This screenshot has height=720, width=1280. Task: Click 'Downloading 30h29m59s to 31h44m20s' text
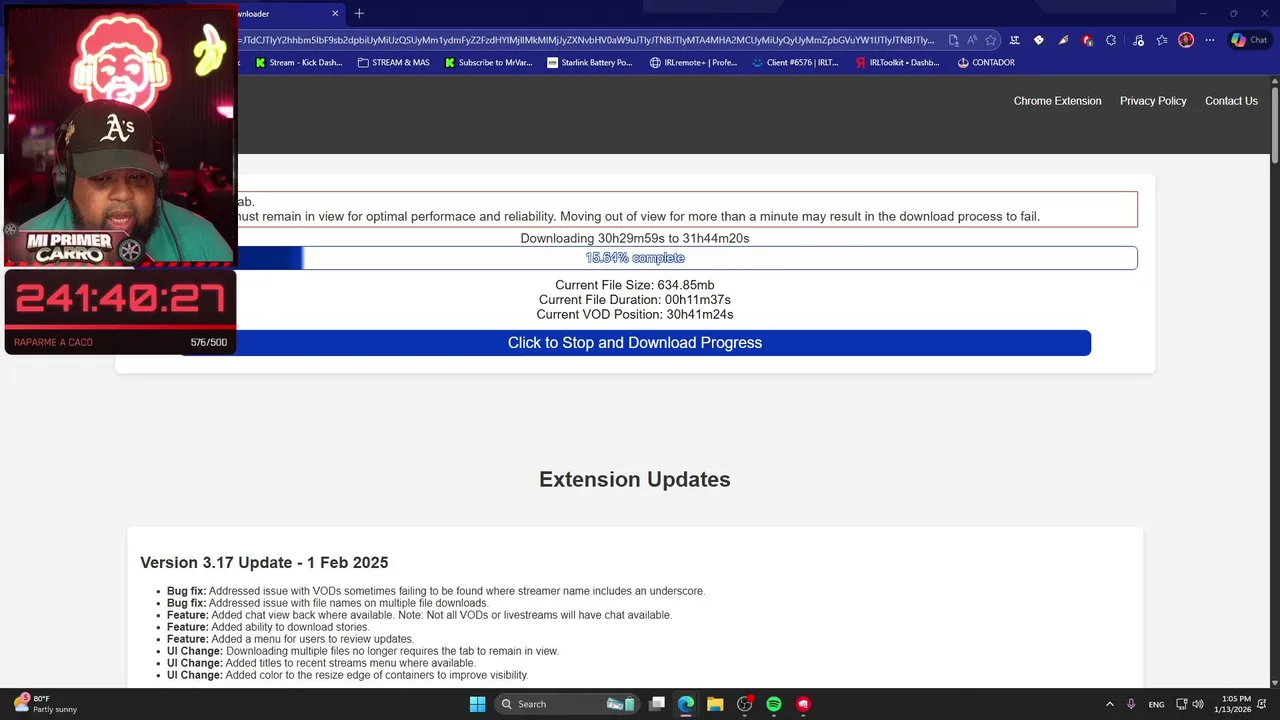coord(635,238)
